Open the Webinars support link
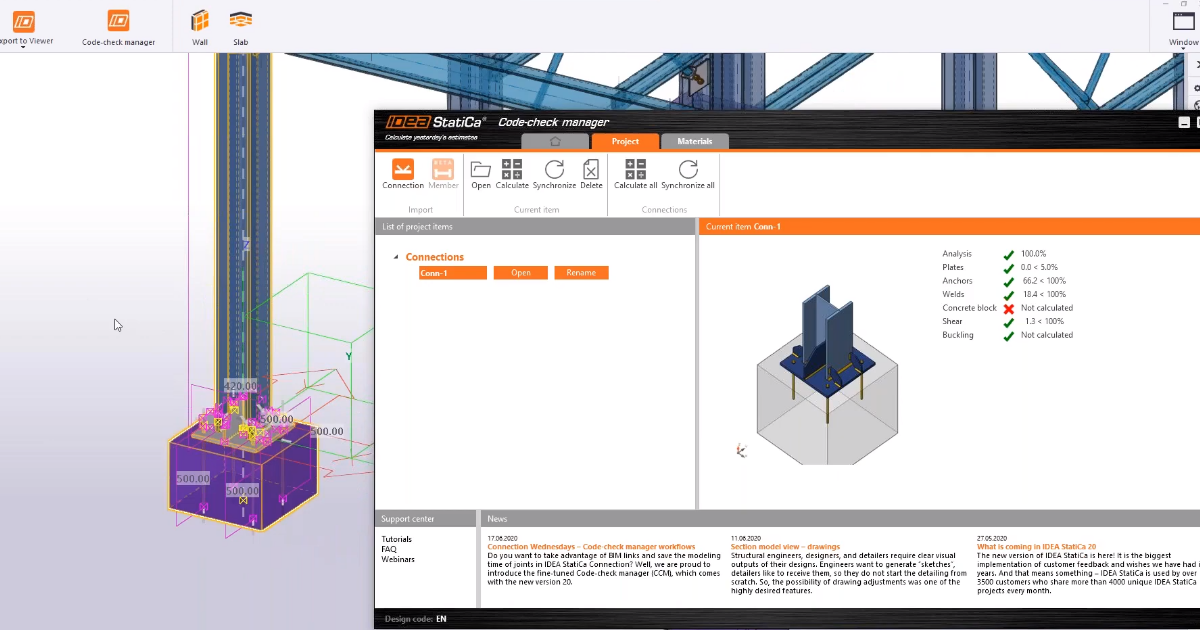 click(x=398, y=560)
